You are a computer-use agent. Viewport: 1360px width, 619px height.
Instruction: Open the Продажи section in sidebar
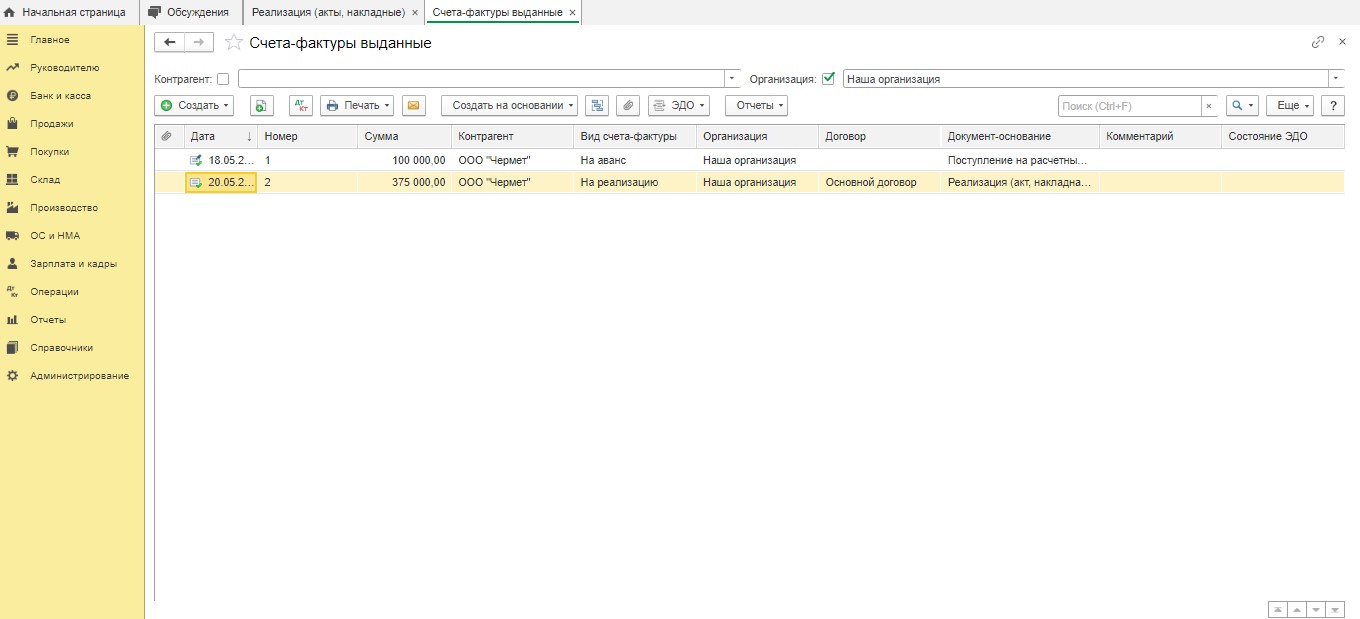pos(51,124)
